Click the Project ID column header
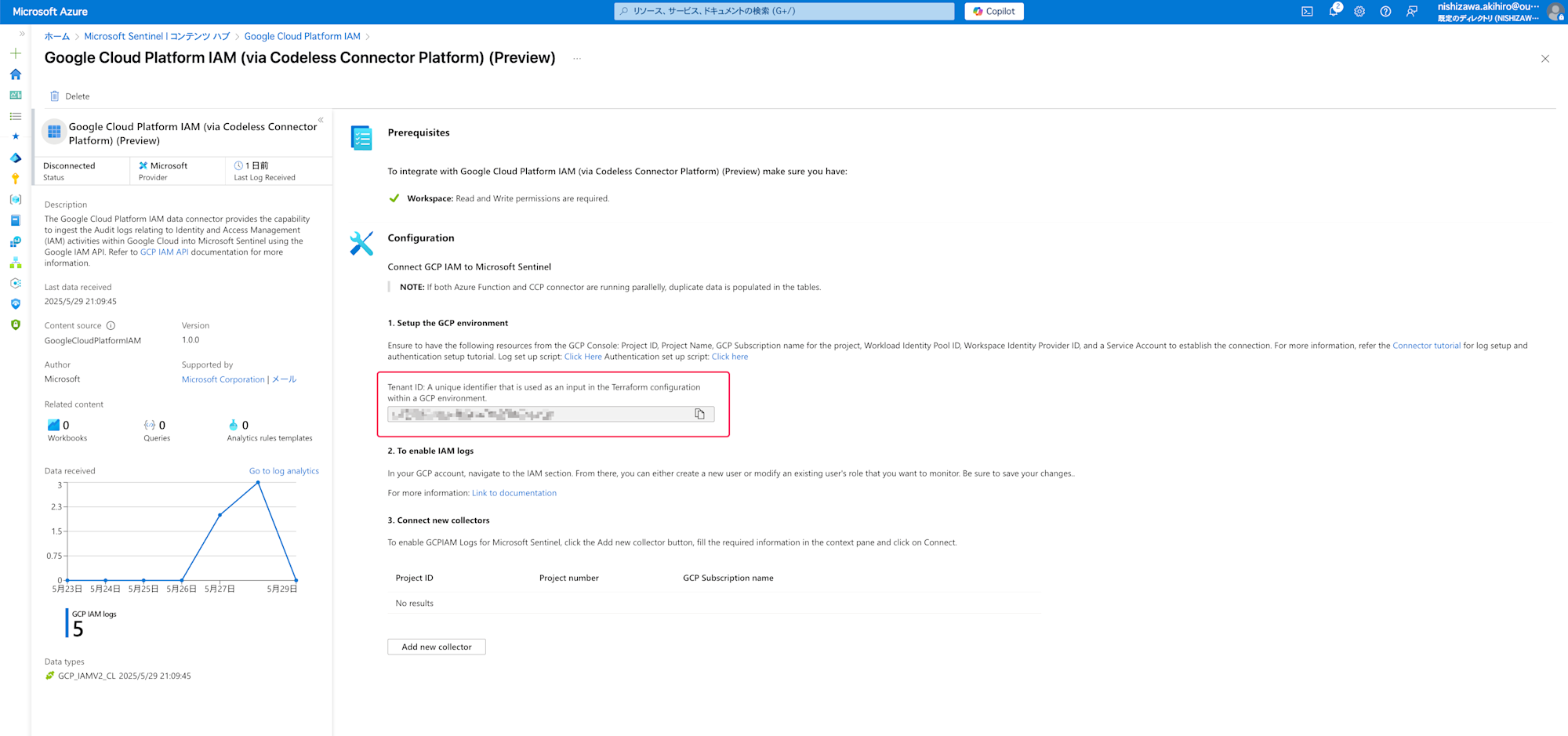 [414, 578]
